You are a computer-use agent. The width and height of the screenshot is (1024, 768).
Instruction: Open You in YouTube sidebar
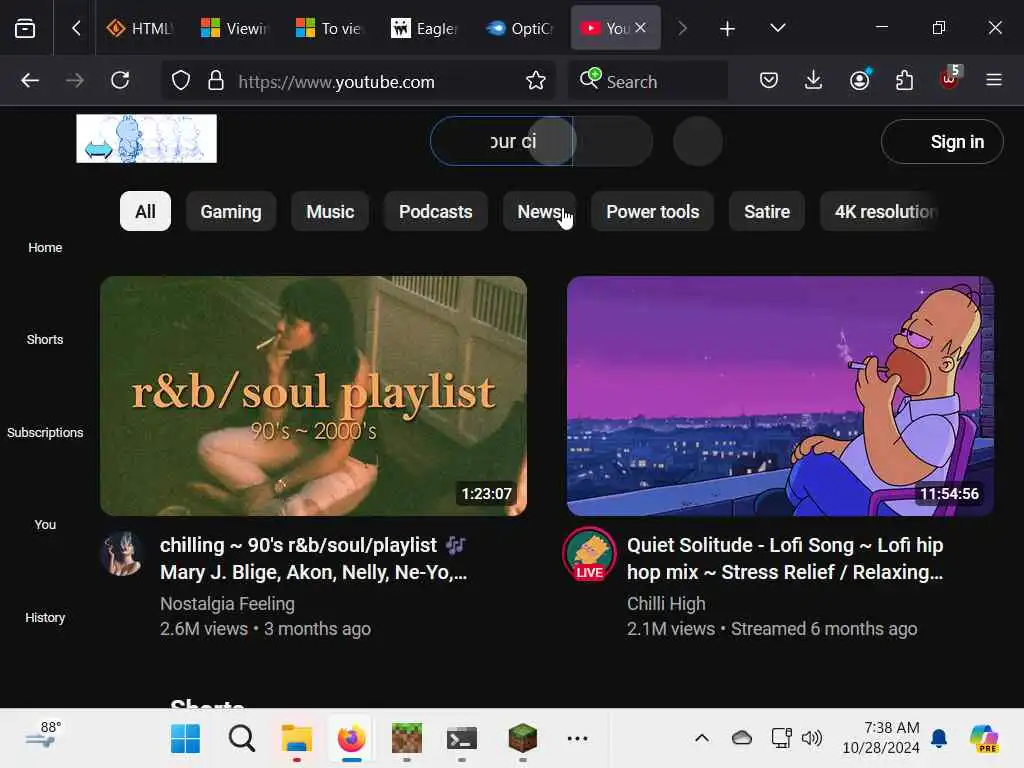click(x=45, y=524)
